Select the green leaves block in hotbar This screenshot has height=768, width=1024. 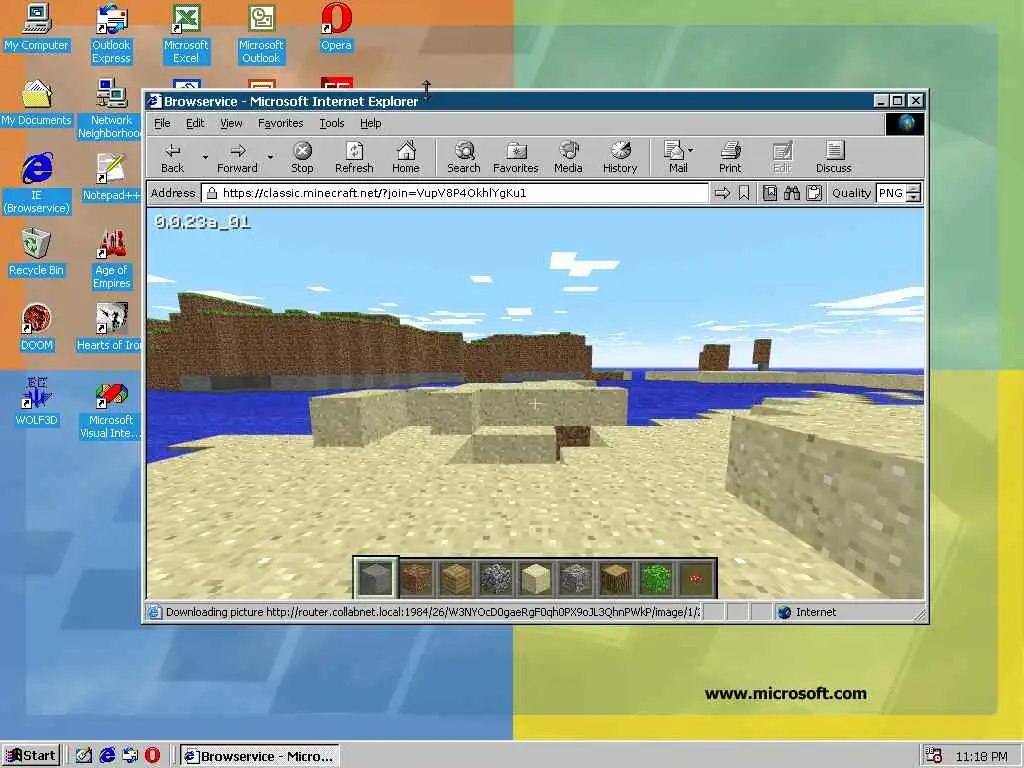tap(656, 578)
